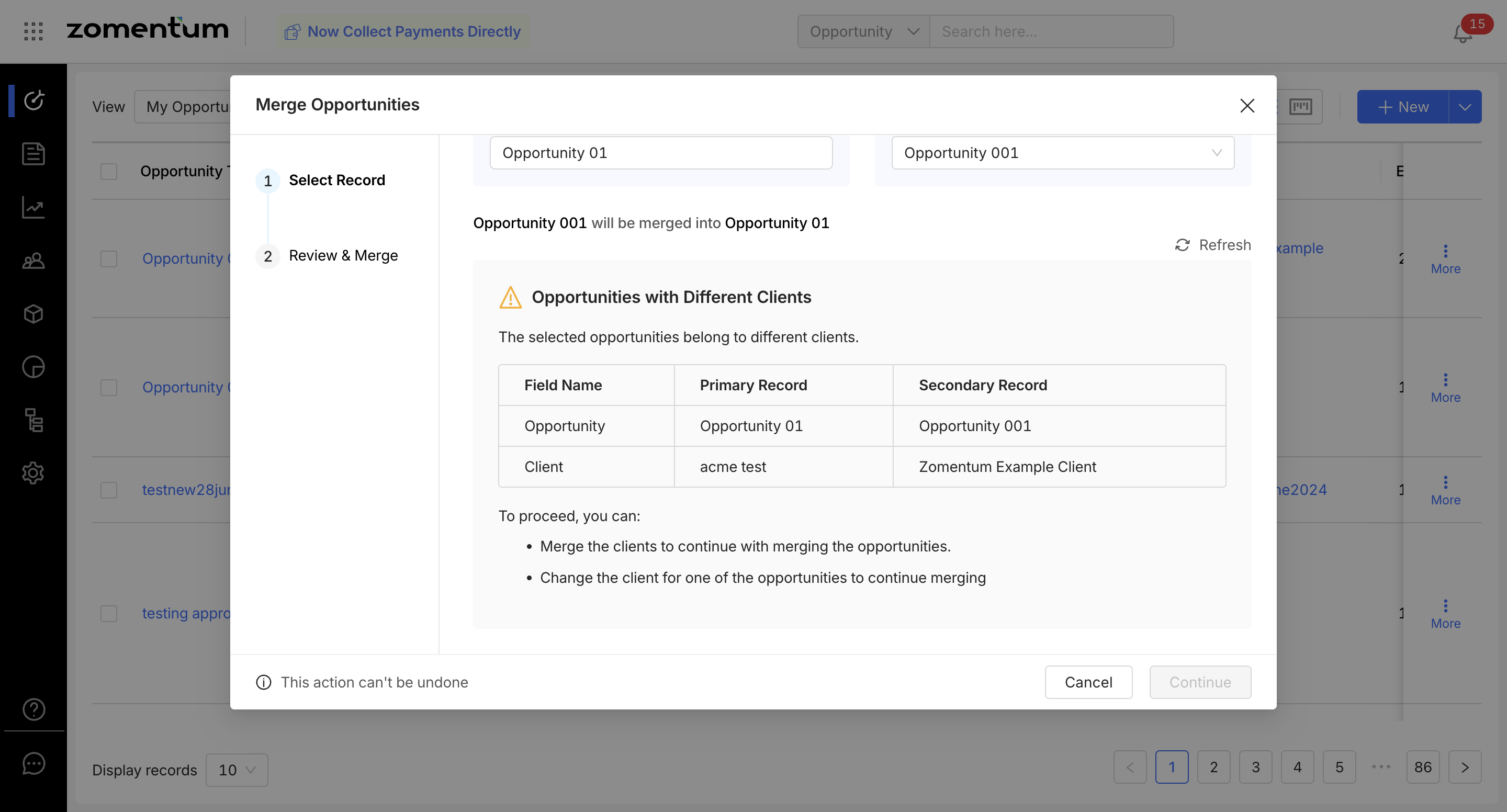Open the app launcher grid icon
Viewport: 1507px width, 812px height.
click(x=33, y=31)
